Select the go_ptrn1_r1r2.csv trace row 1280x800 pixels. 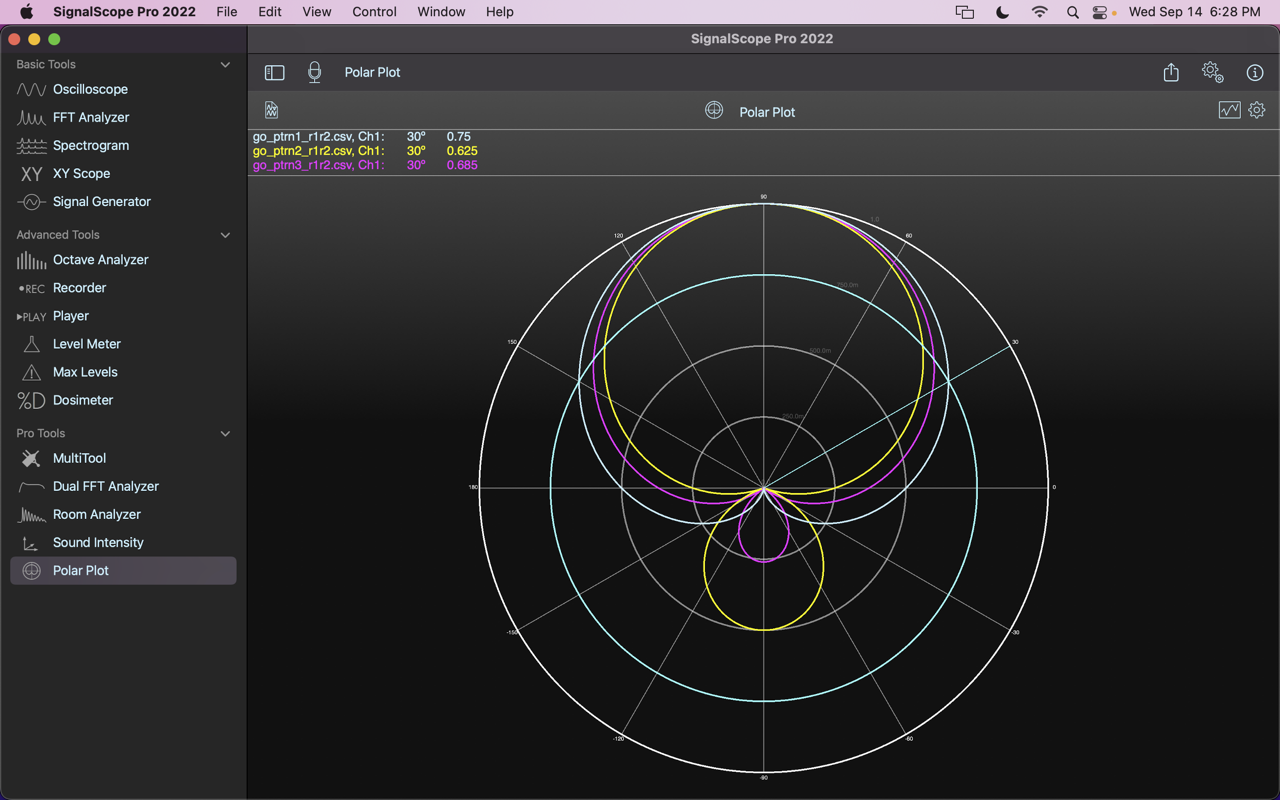(362, 136)
